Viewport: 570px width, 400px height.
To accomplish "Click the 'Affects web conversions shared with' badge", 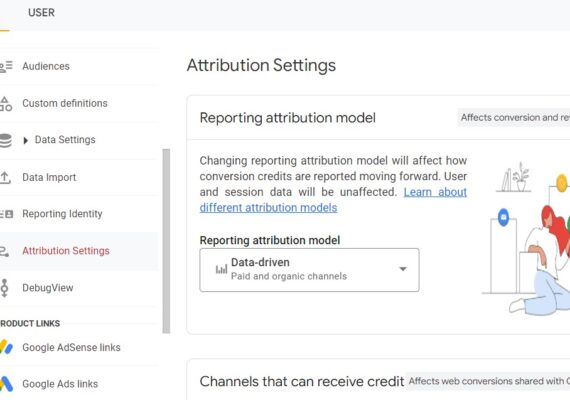I will tap(488, 381).
